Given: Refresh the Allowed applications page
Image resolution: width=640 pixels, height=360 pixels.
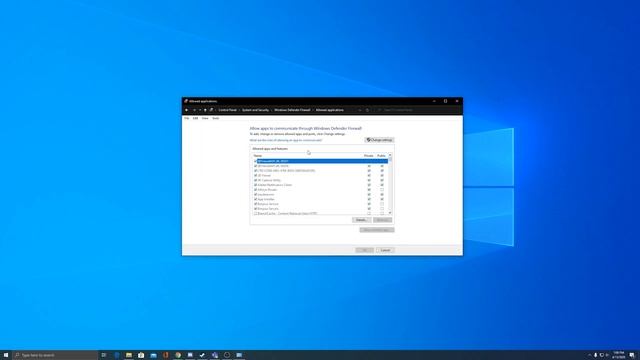Looking at the screenshot, I should (367, 110).
